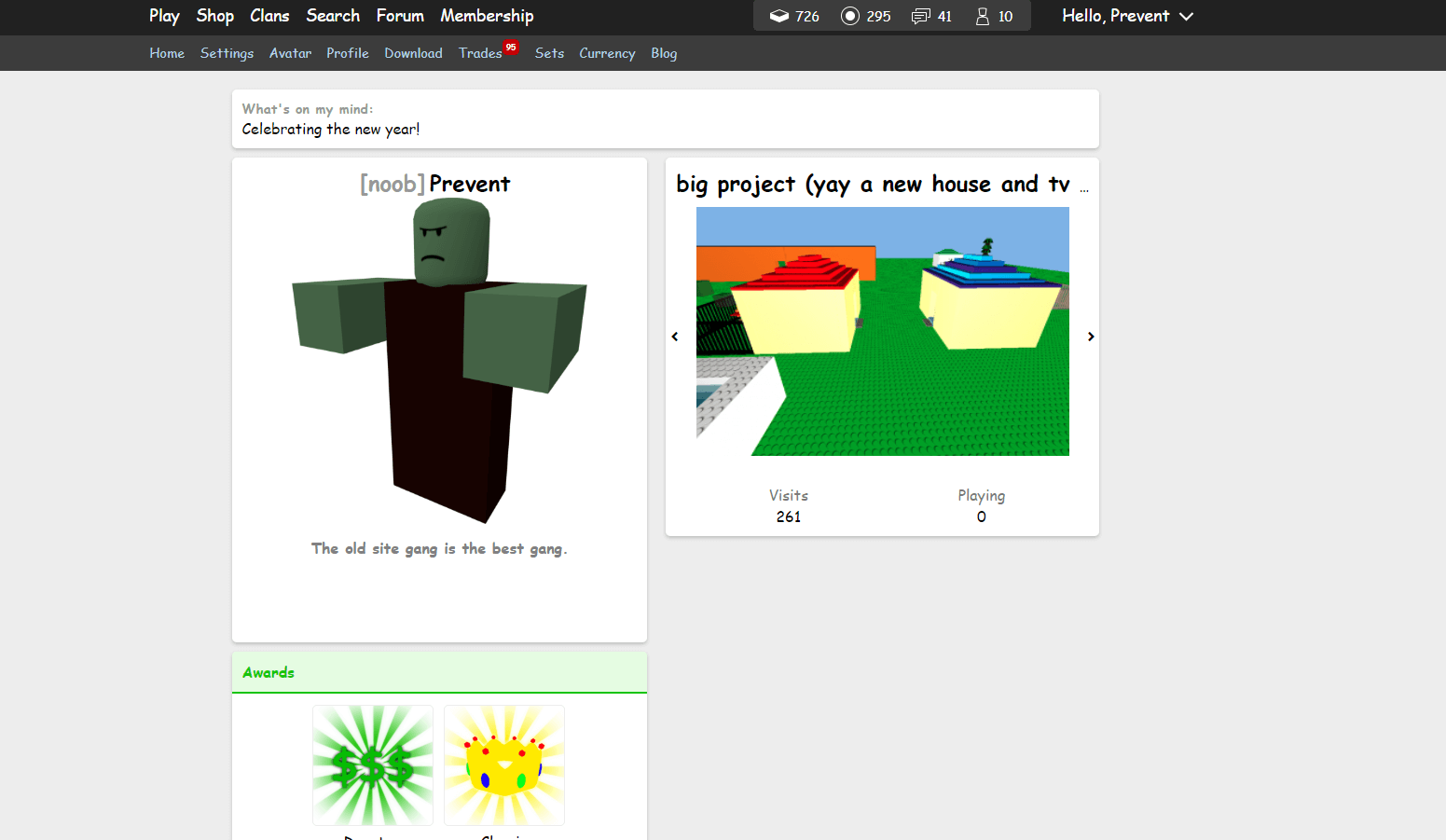Click the Profile link
The image size is (1446, 840).
click(348, 53)
